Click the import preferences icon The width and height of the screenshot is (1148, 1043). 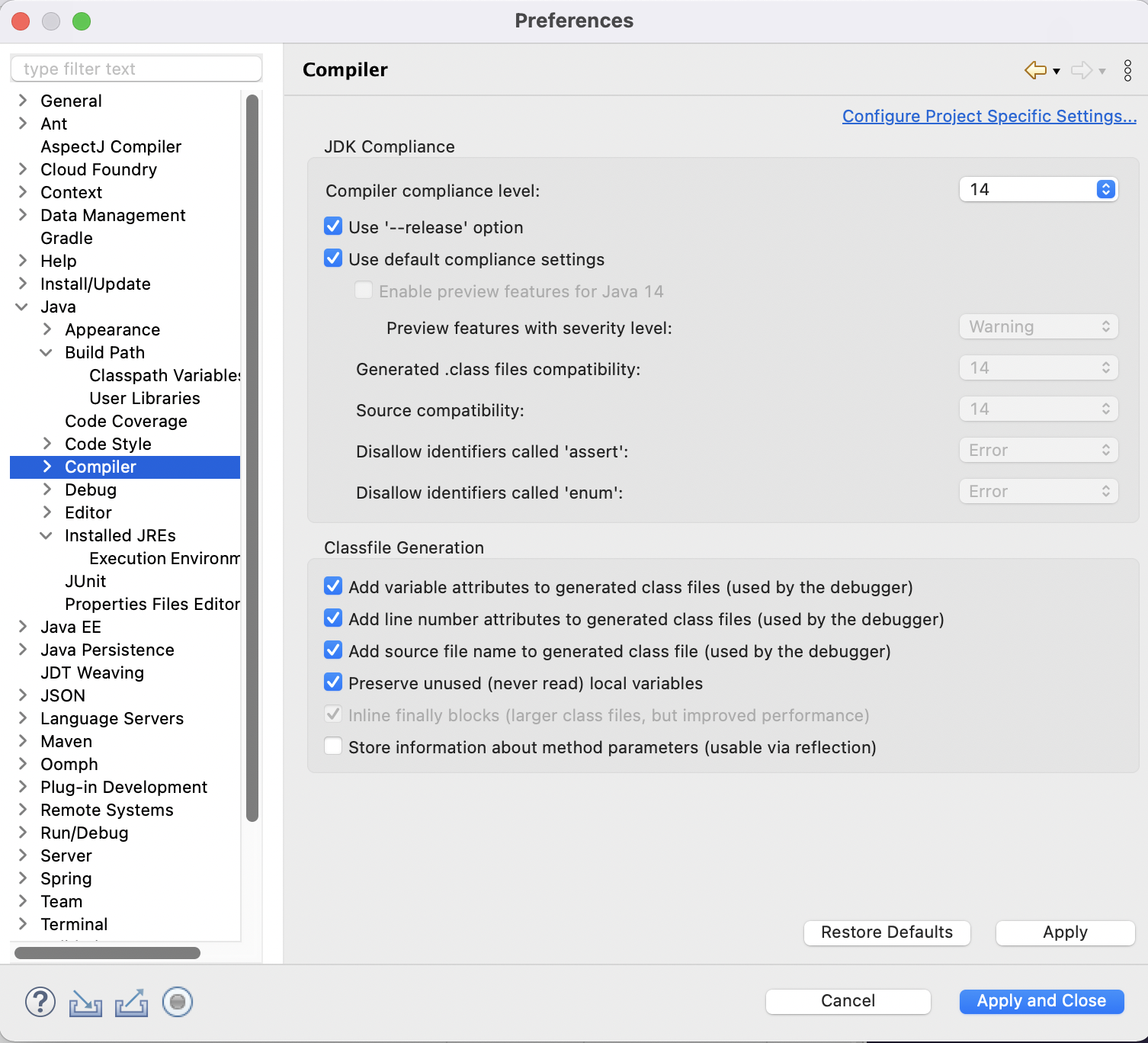coord(85,1003)
